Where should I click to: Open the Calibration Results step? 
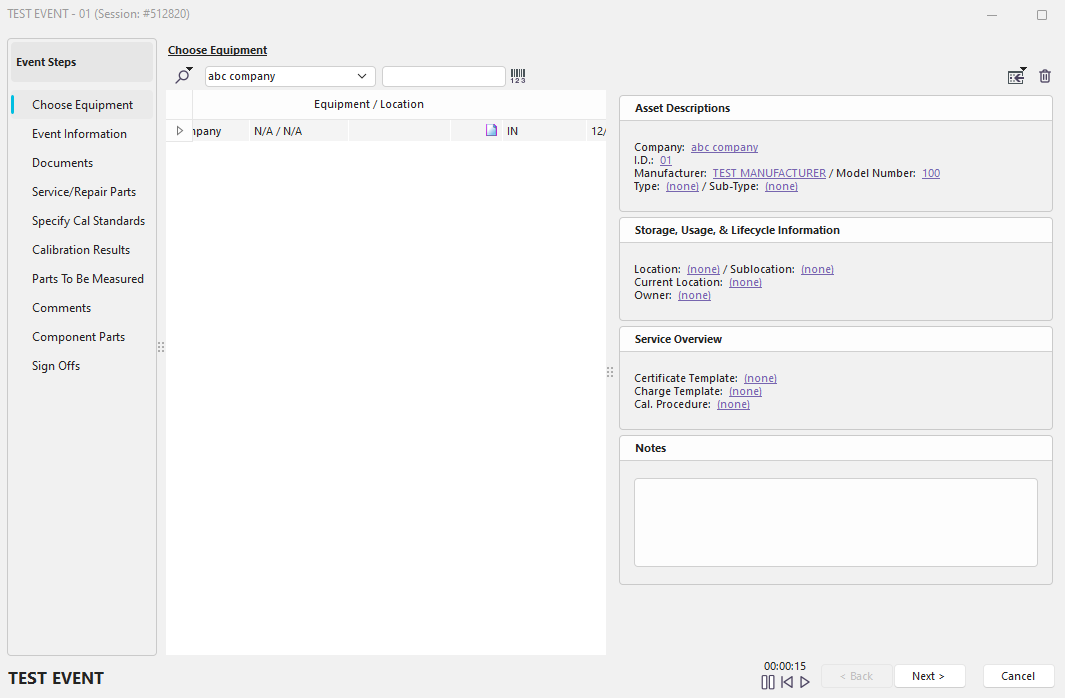click(x=81, y=250)
